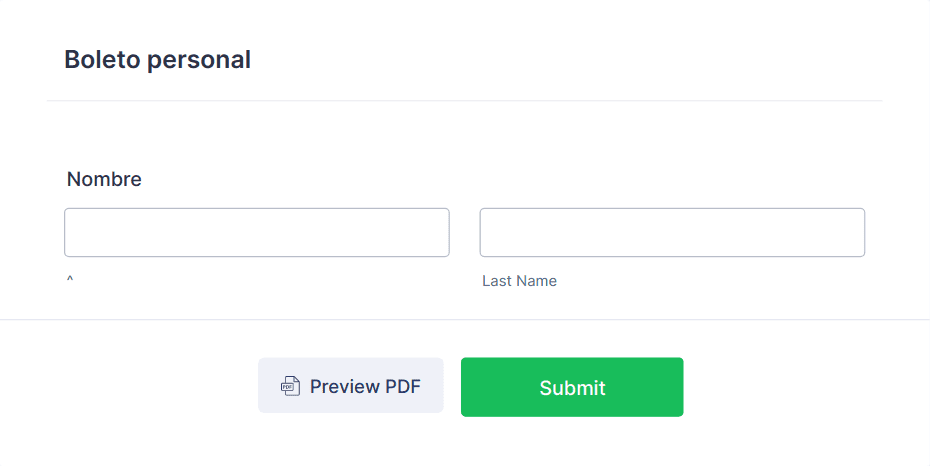
Task: Select the Nombre field label
Action: tap(104, 179)
